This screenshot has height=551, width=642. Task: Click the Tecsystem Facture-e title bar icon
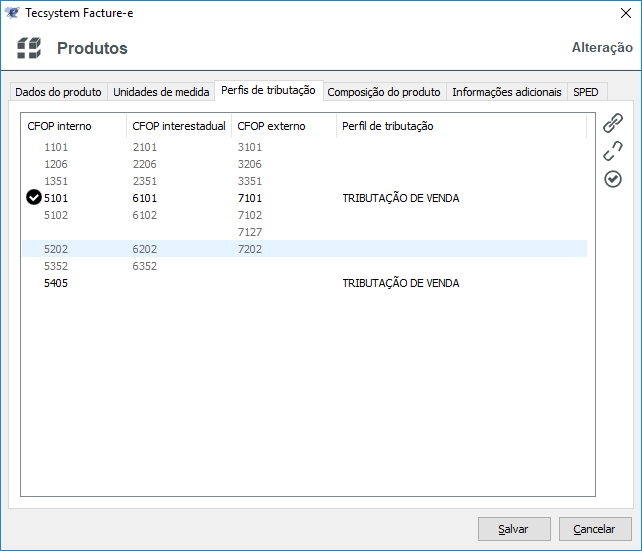[x=13, y=12]
